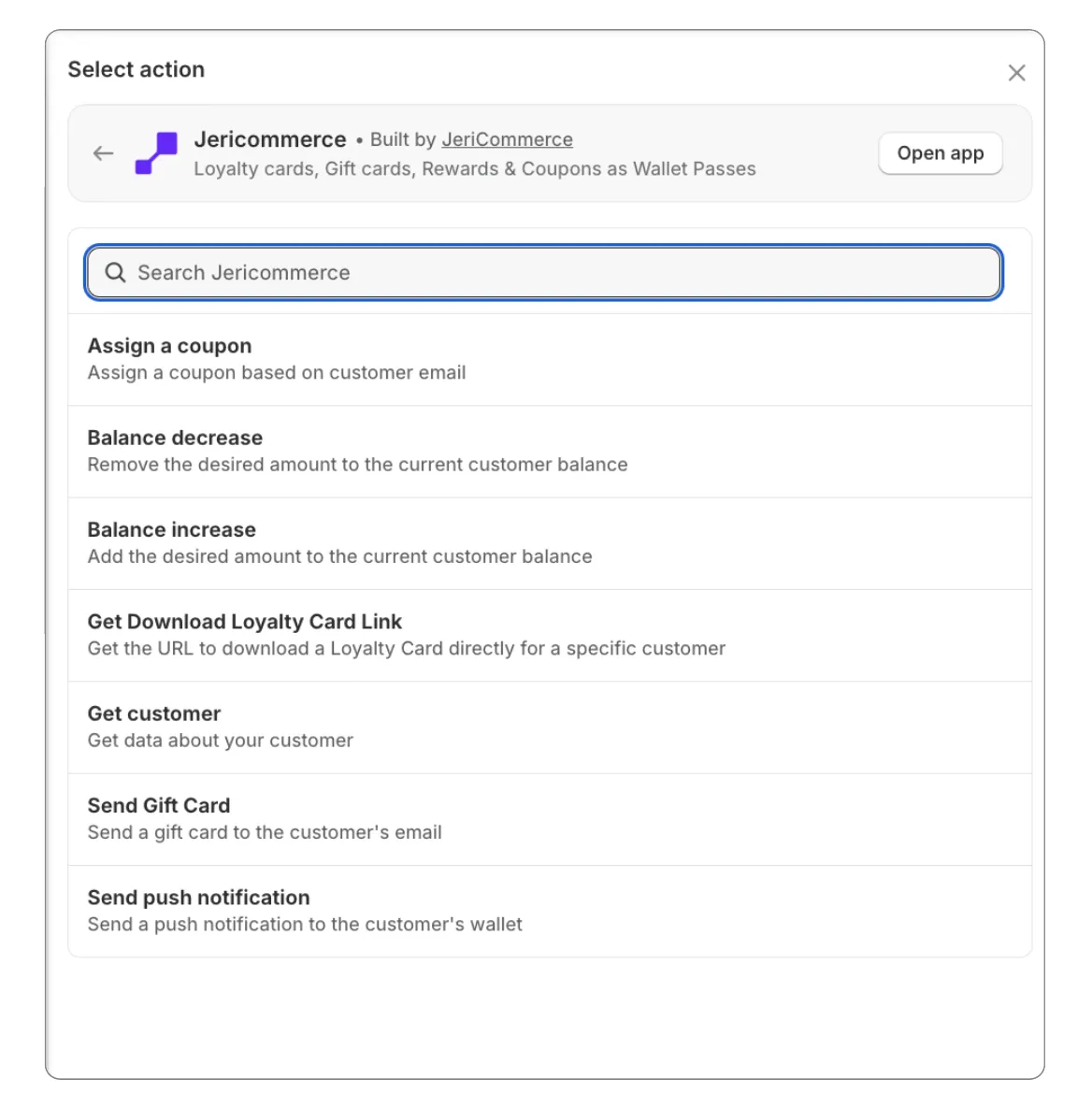
Task: Select 'Send push notification' action
Action: click(198, 897)
